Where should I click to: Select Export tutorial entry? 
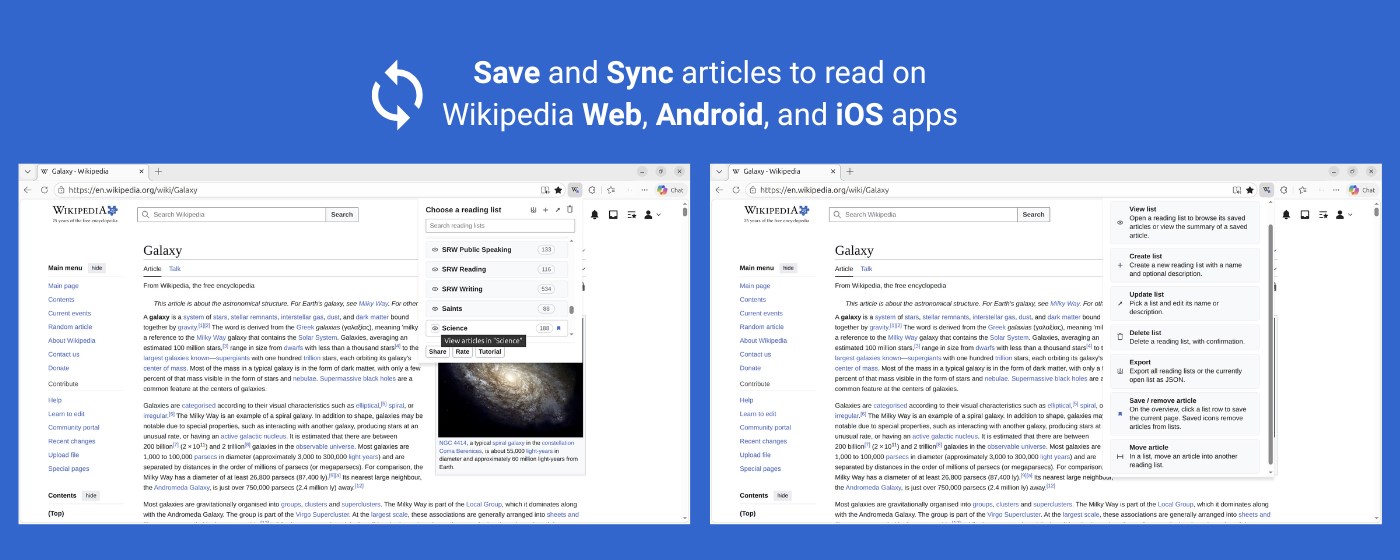1186,371
